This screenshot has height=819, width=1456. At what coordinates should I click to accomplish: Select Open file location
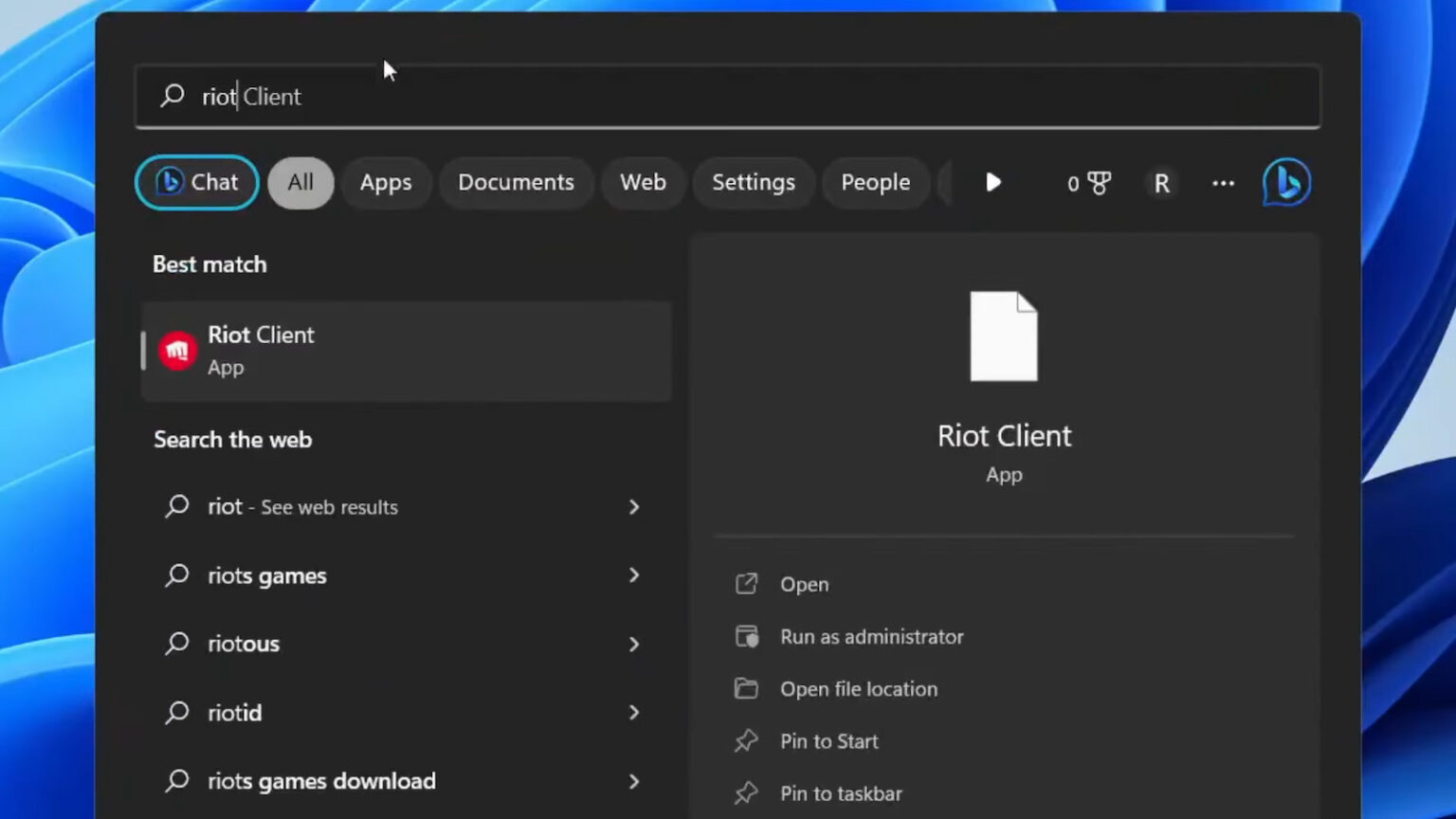858,689
